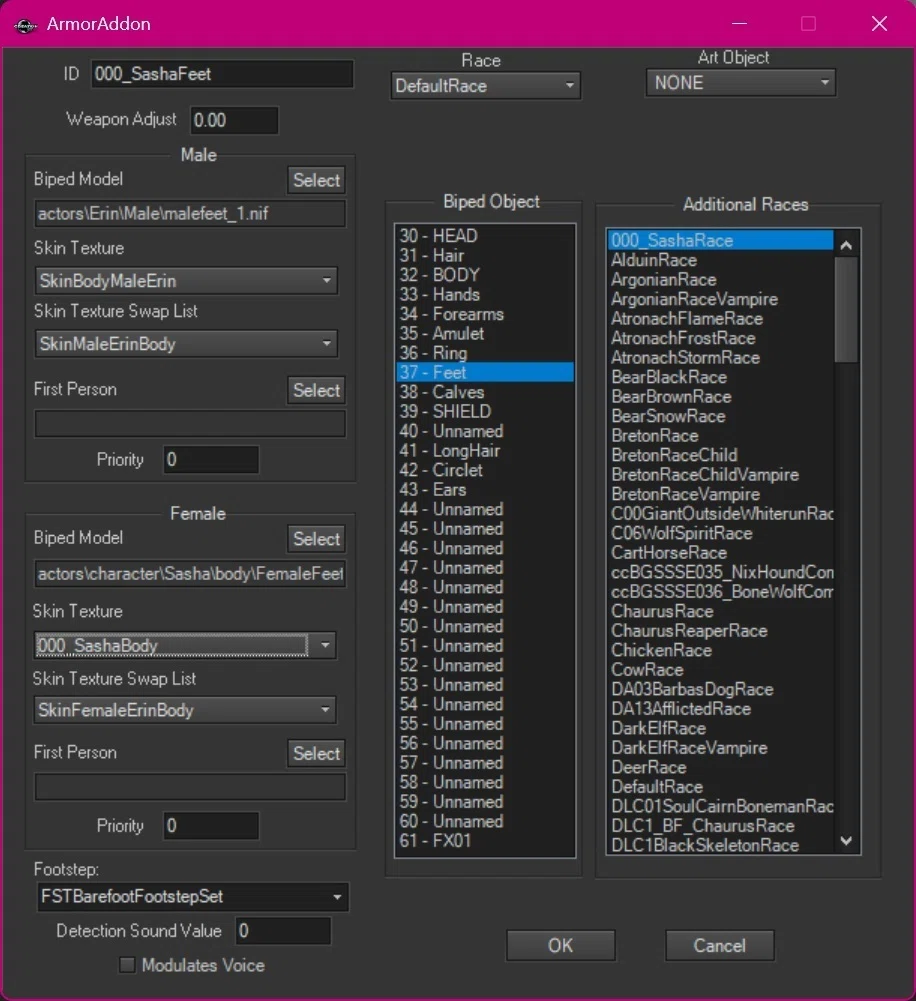Click the female Priority input field

[x=211, y=826]
